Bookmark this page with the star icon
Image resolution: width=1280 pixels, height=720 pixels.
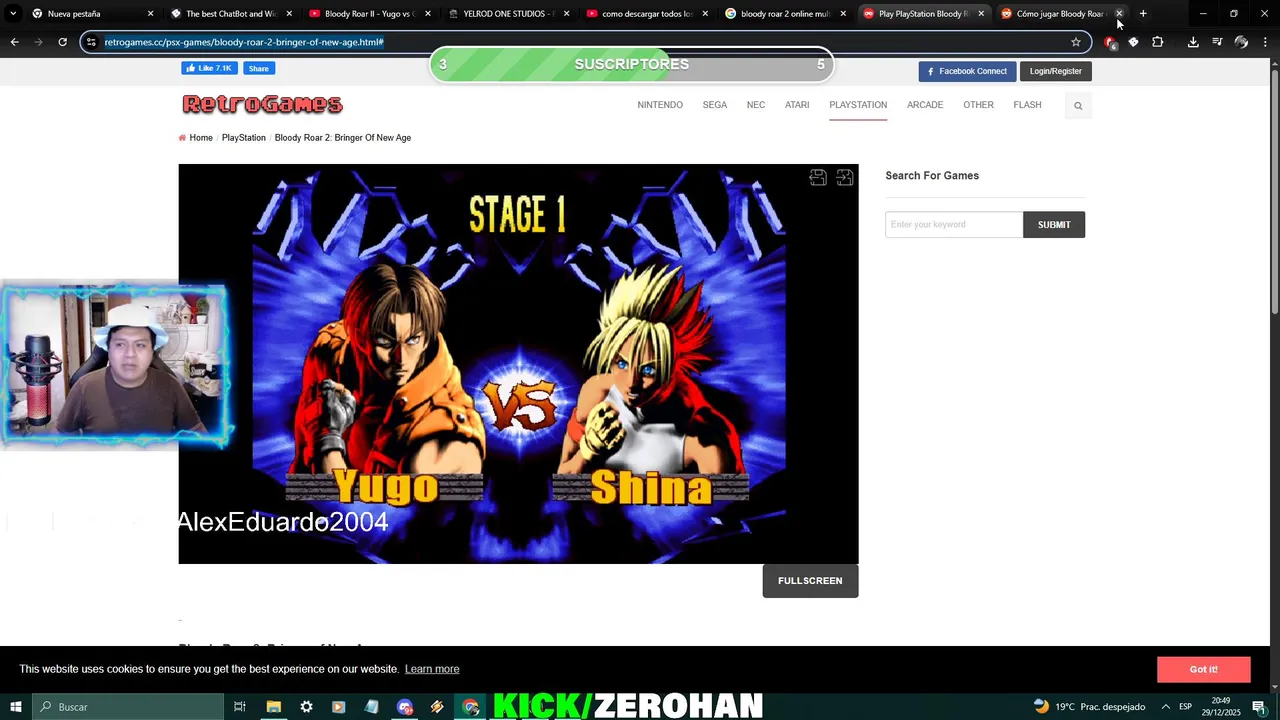(x=1076, y=42)
